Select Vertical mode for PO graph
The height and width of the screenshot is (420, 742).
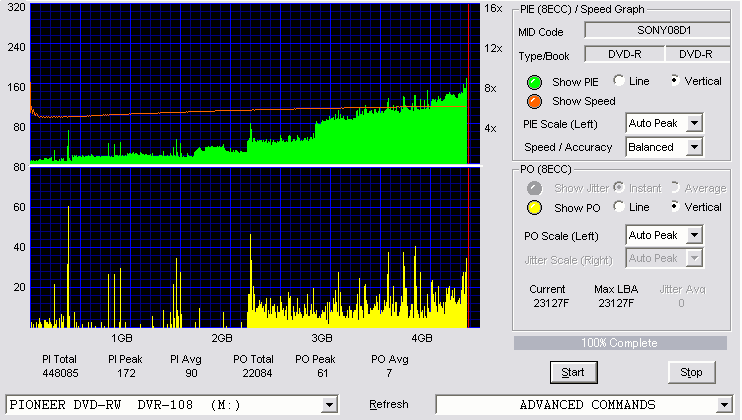point(675,207)
